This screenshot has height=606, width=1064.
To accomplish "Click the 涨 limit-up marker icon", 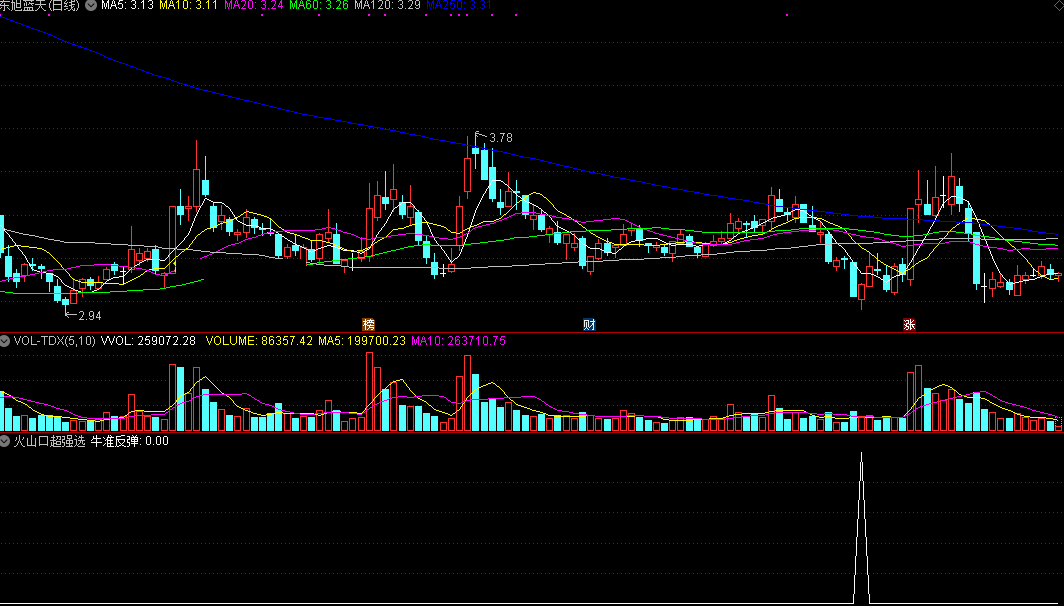I will point(909,324).
